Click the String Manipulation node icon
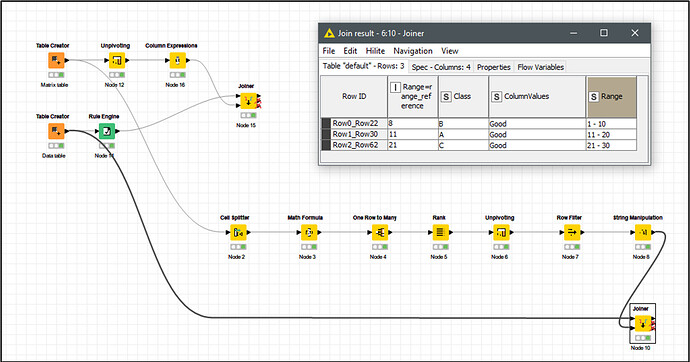 pyautogui.click(x=642, y=232)
